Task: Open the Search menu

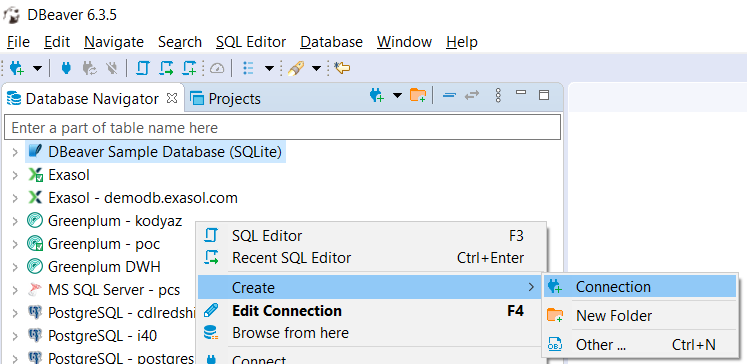Action: 180,42
